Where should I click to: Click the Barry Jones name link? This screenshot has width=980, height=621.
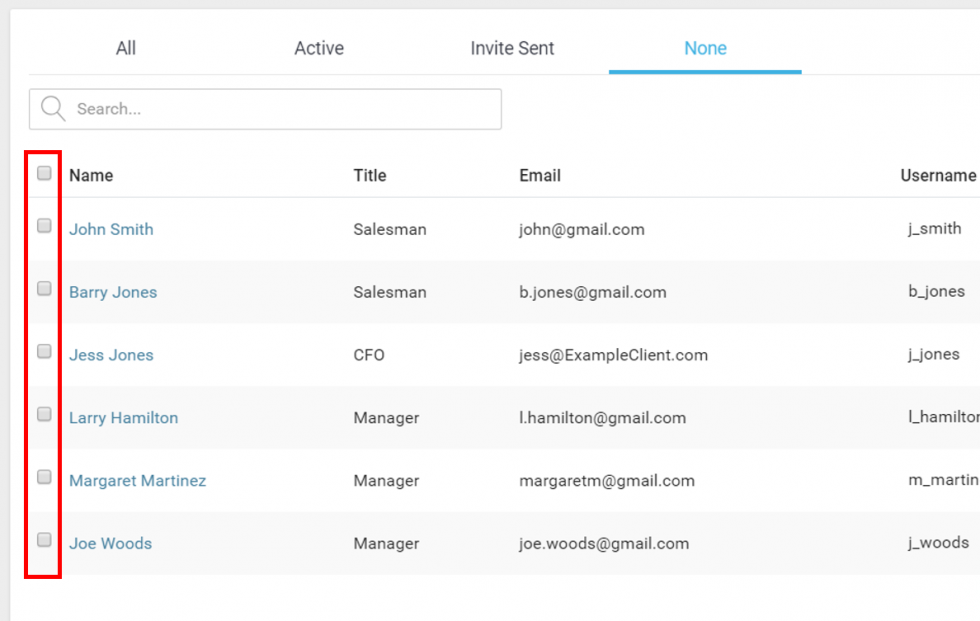(x=113, y=292)
